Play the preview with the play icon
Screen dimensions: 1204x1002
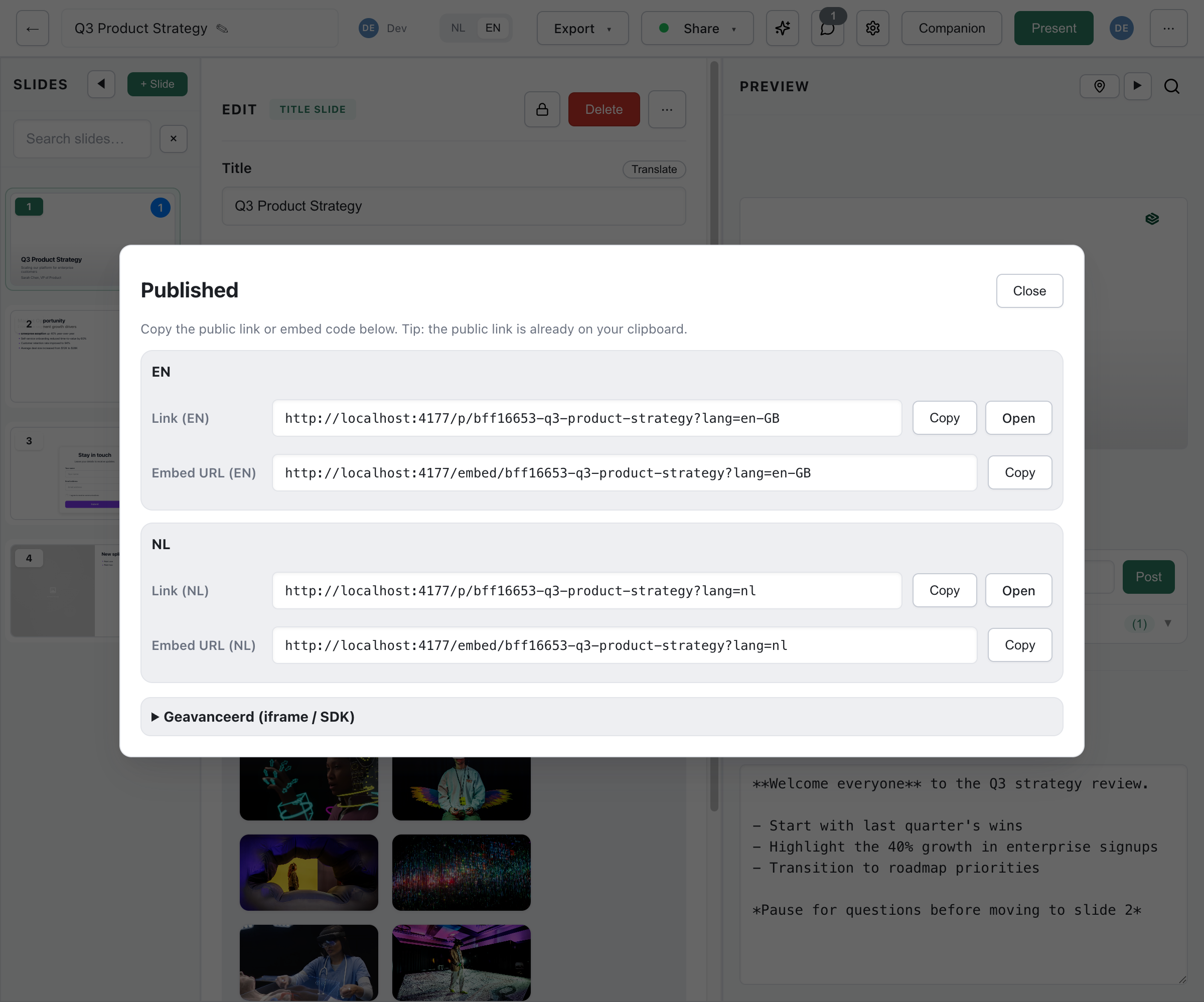(x=1137, y=86)
